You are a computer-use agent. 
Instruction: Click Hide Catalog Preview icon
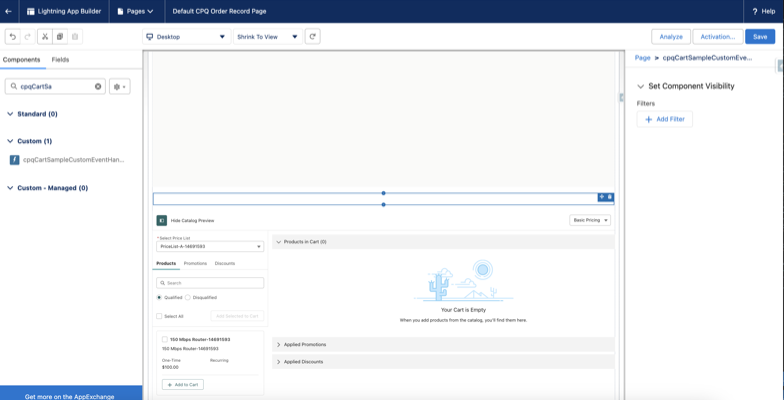[161, 220]
